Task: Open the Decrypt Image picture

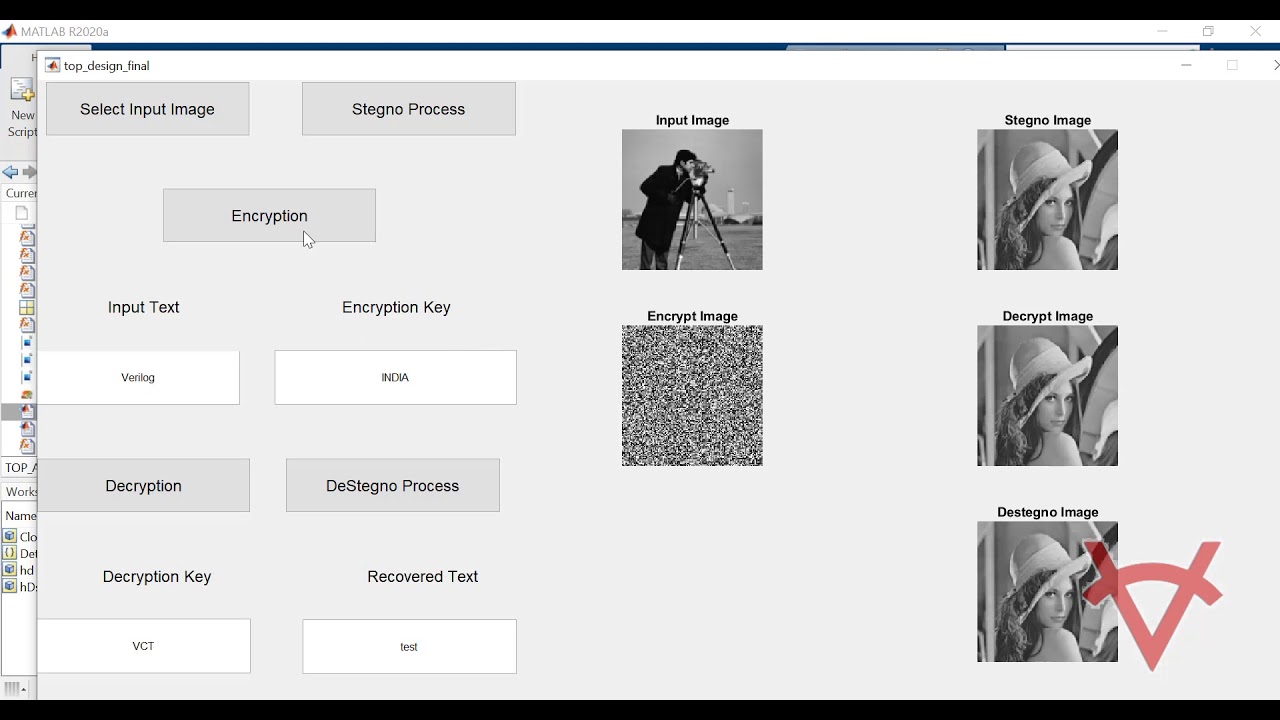Action: pyautogui.click(x=1048, y=396)
